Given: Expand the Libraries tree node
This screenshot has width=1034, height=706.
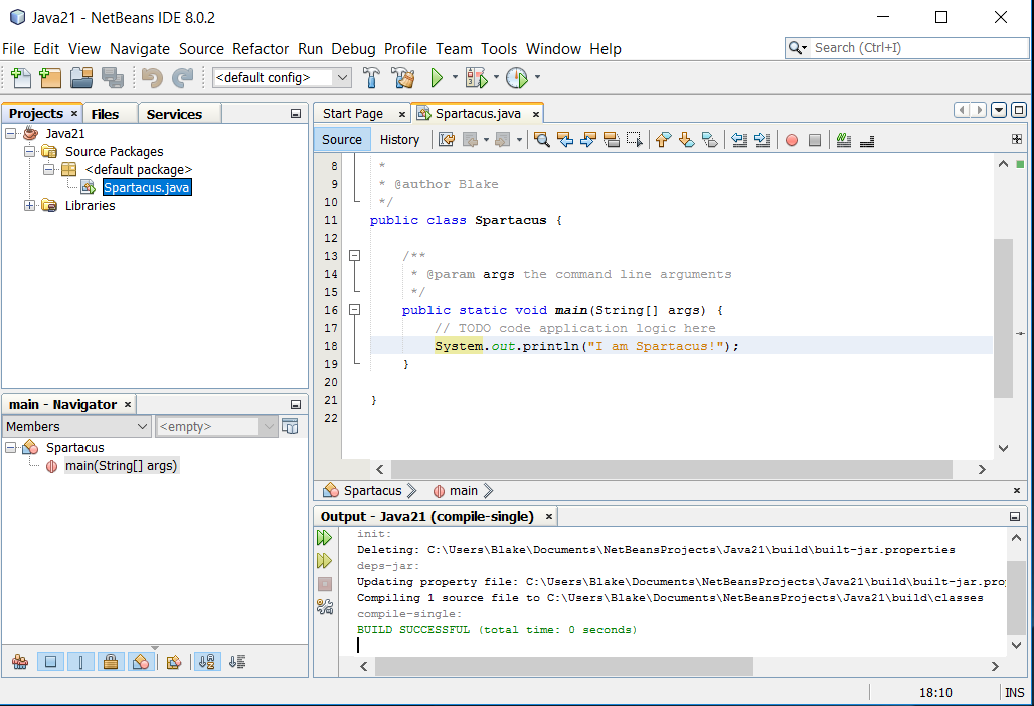Looking at the screenshot, I should (x=30, y=206).
